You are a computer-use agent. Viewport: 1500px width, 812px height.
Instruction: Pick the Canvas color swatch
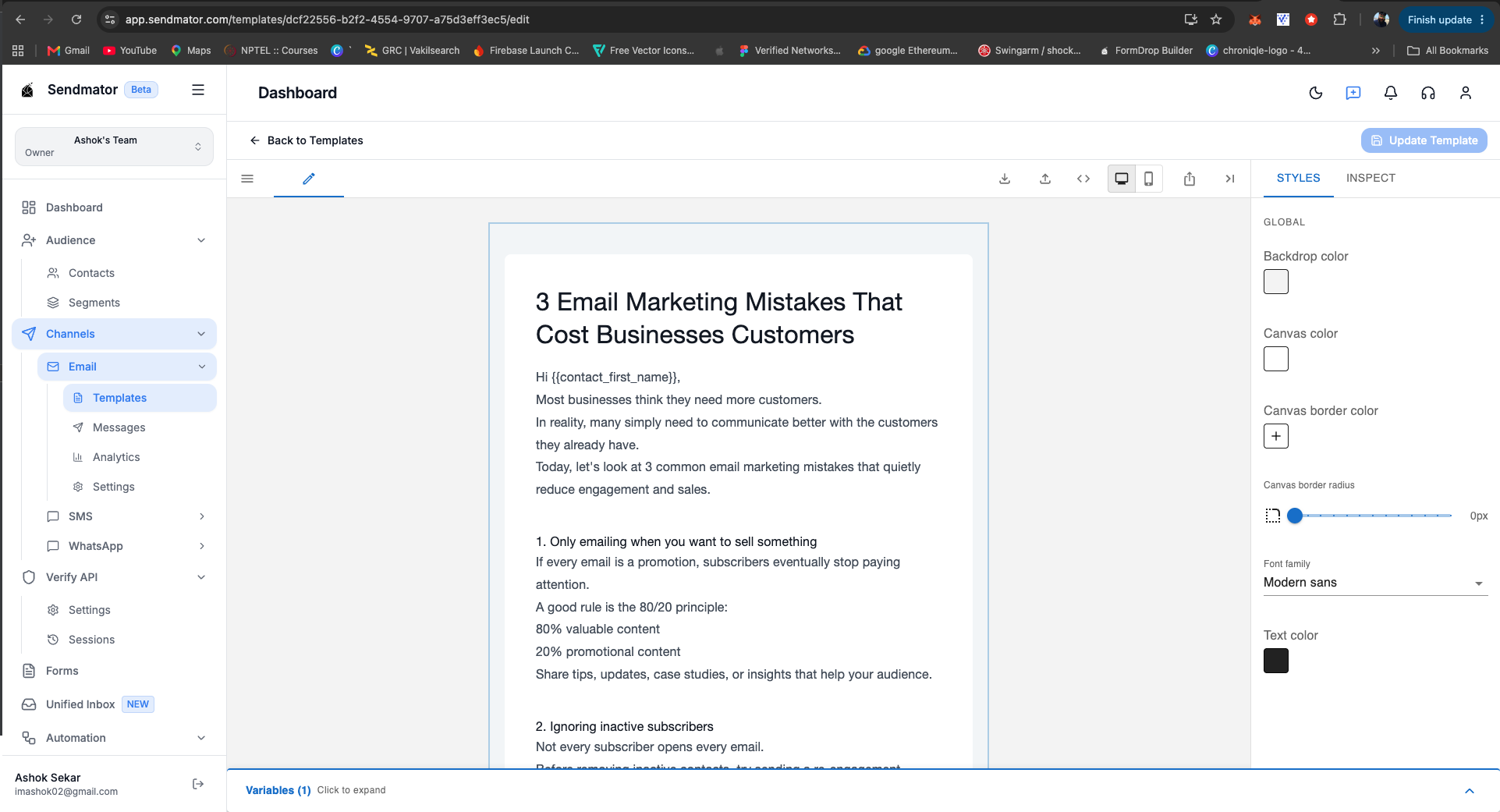click(x=1276, y=359)
